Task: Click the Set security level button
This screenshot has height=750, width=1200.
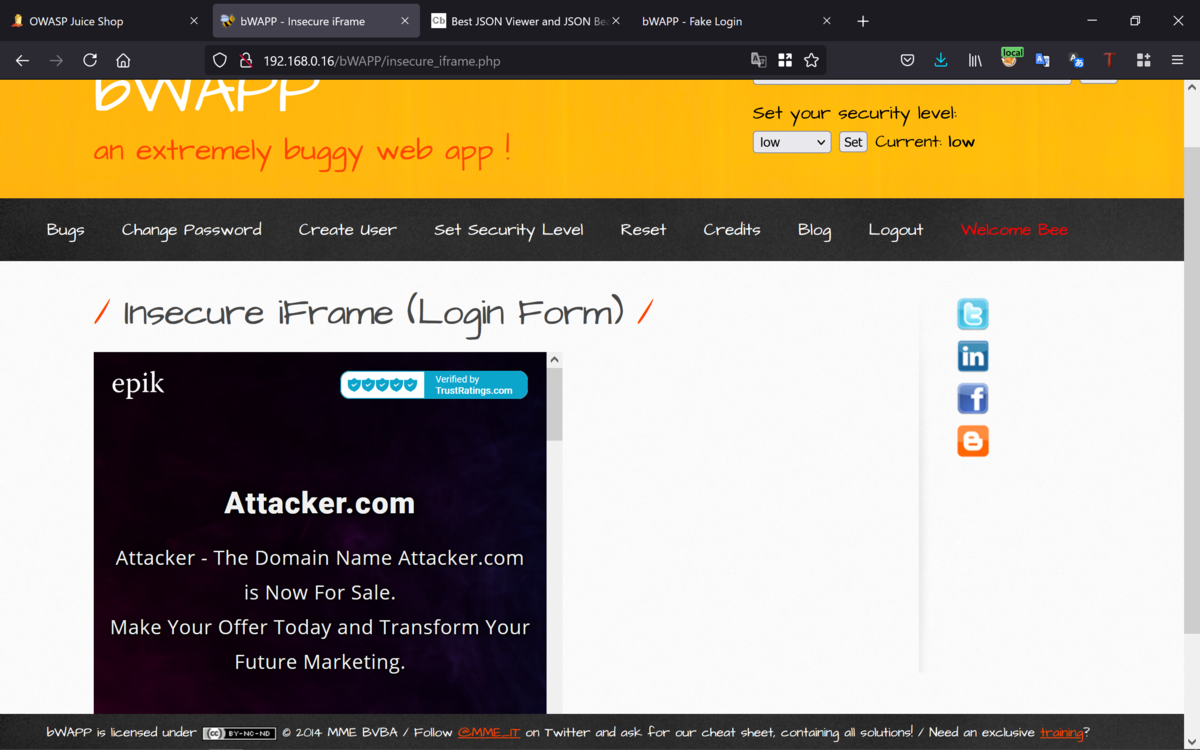Action: click(853, 142)
